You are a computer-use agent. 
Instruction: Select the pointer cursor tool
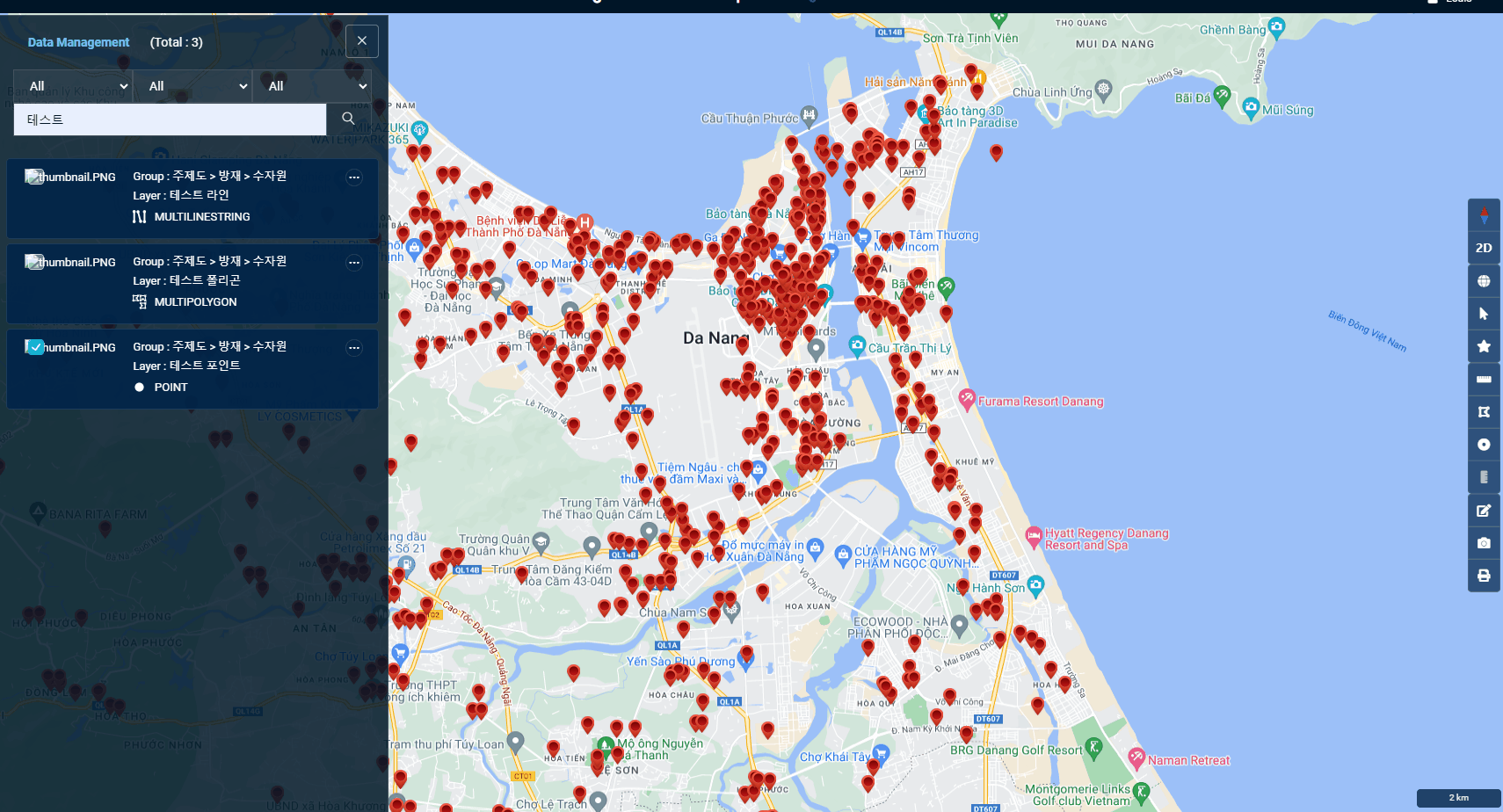pos(1484,314)
